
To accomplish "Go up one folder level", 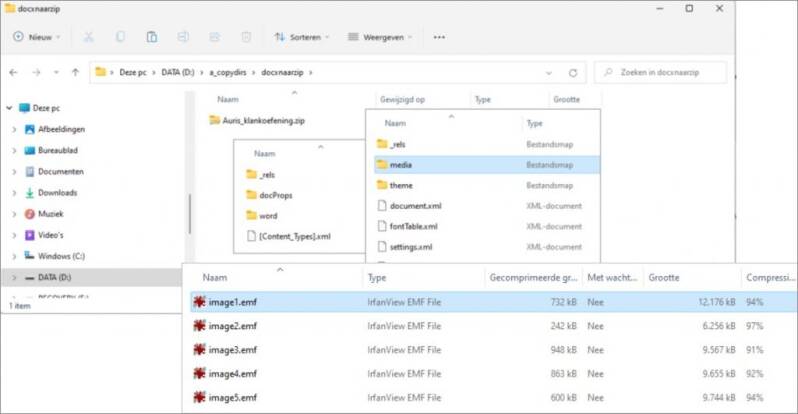I will coord(75,72).
